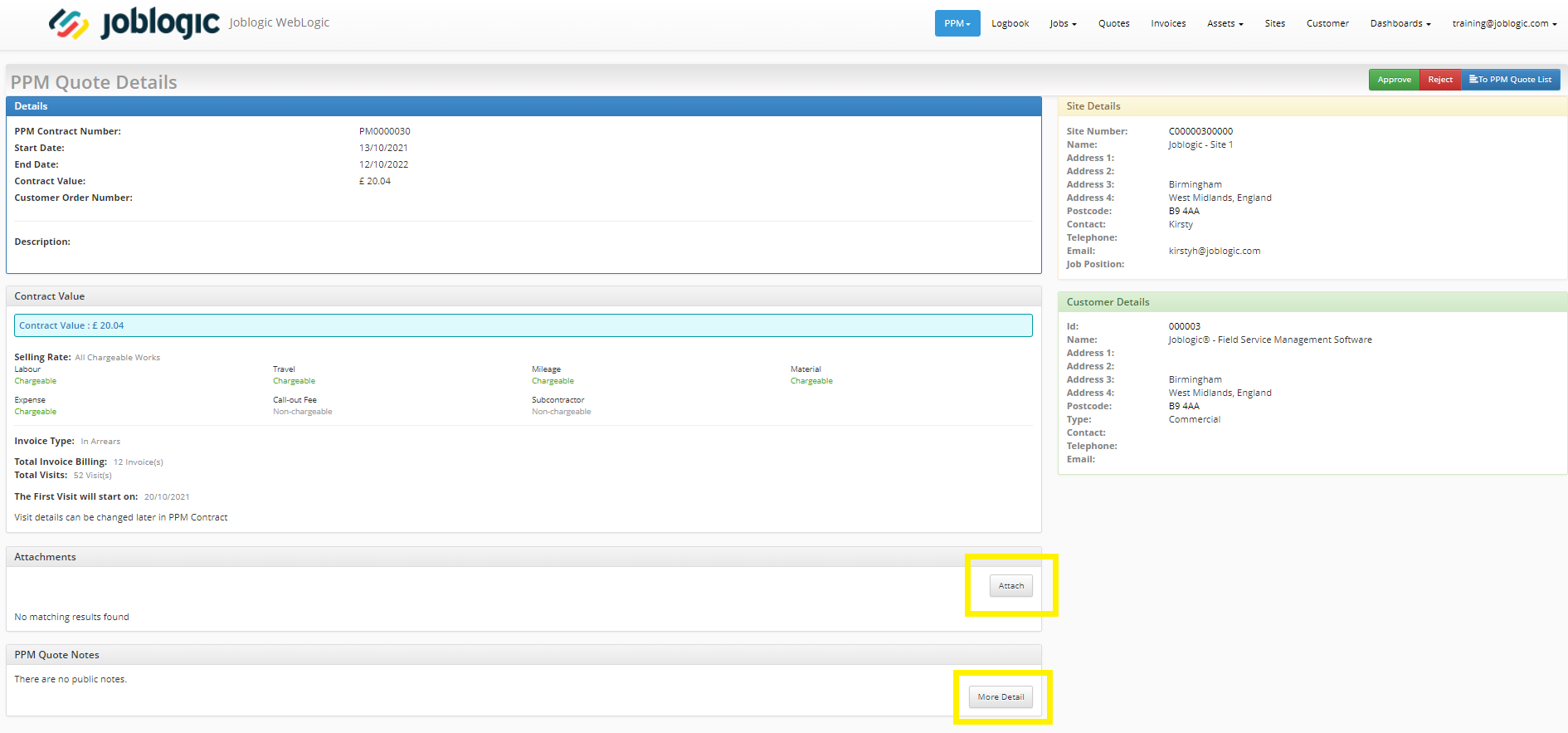The height and width of the screenshot is (733, 1568).
Task: Click the customer type Commercial
Action: 1195,419
